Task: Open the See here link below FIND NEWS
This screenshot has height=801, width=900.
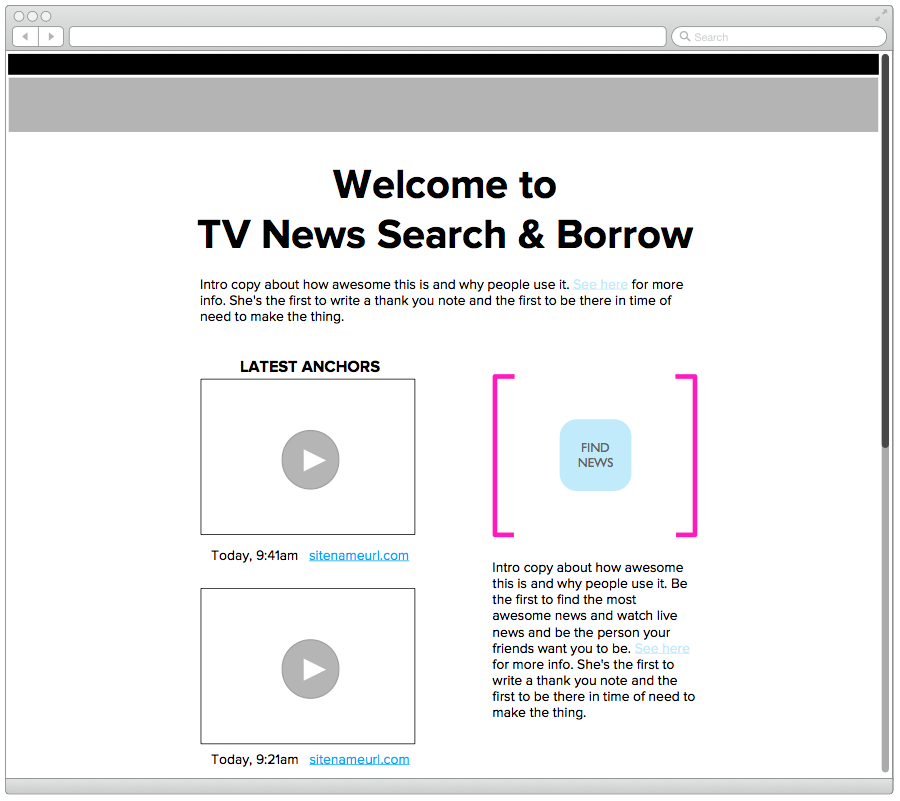Action: point(662,648)
